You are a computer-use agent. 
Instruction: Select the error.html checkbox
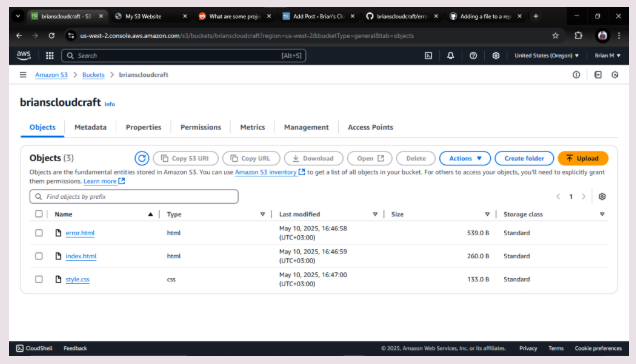39,233
